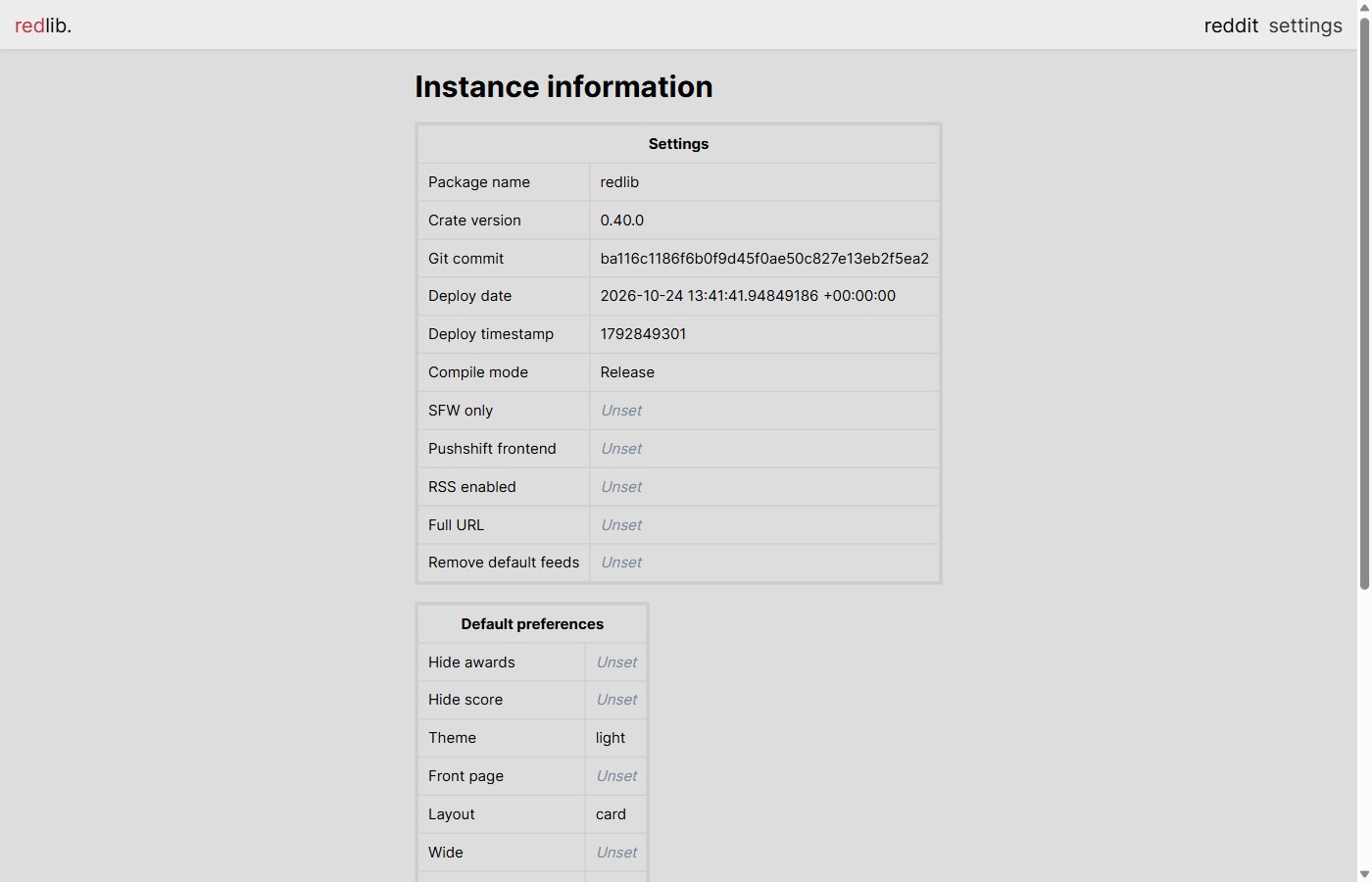The height and width of the screenshot is (882, 1372).
Task: Click the Pushshift frontend label
Action: tap(492, 449)
